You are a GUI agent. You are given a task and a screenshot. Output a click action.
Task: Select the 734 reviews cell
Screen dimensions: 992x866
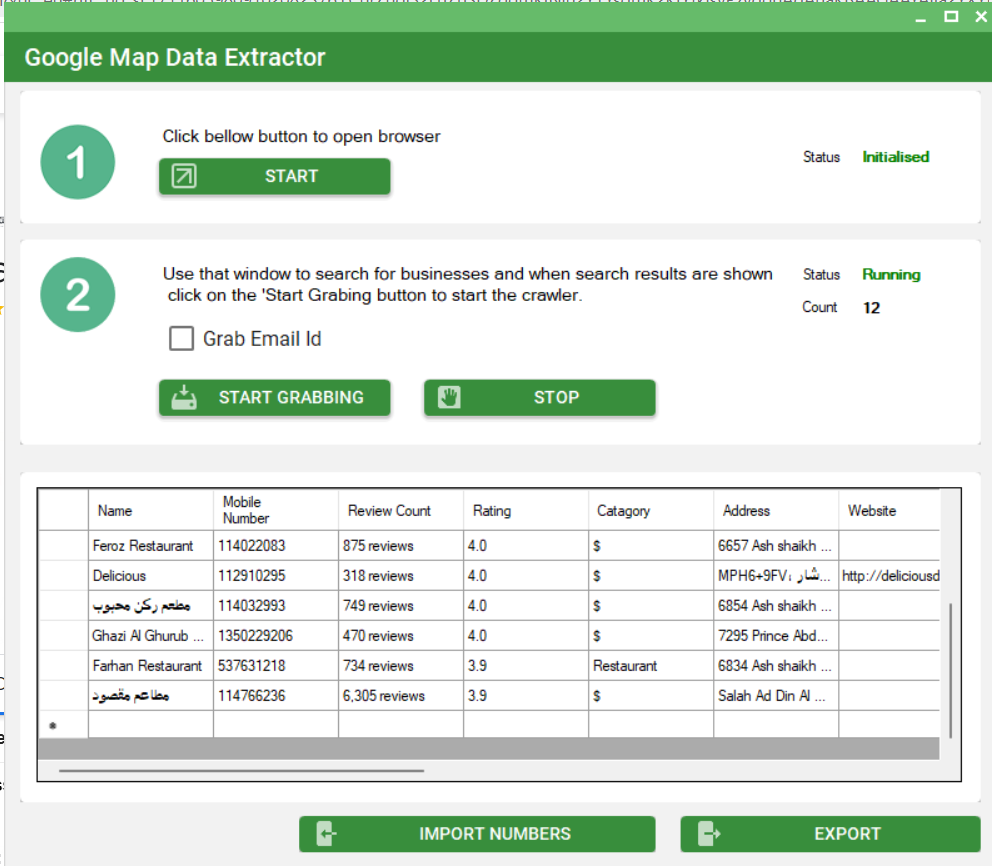click(401, 665)
